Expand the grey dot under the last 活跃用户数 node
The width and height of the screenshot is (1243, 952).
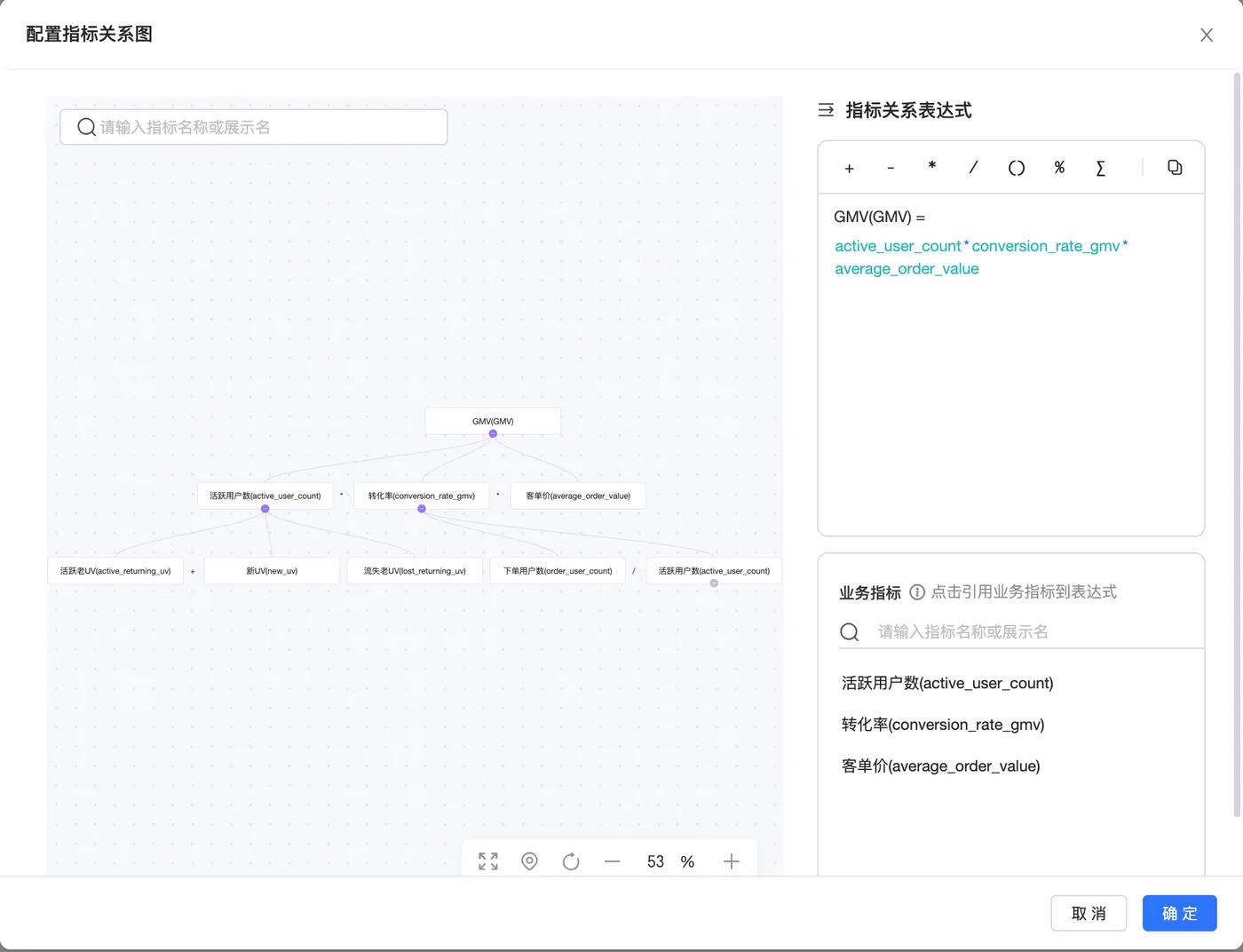(x=714, y=583)
